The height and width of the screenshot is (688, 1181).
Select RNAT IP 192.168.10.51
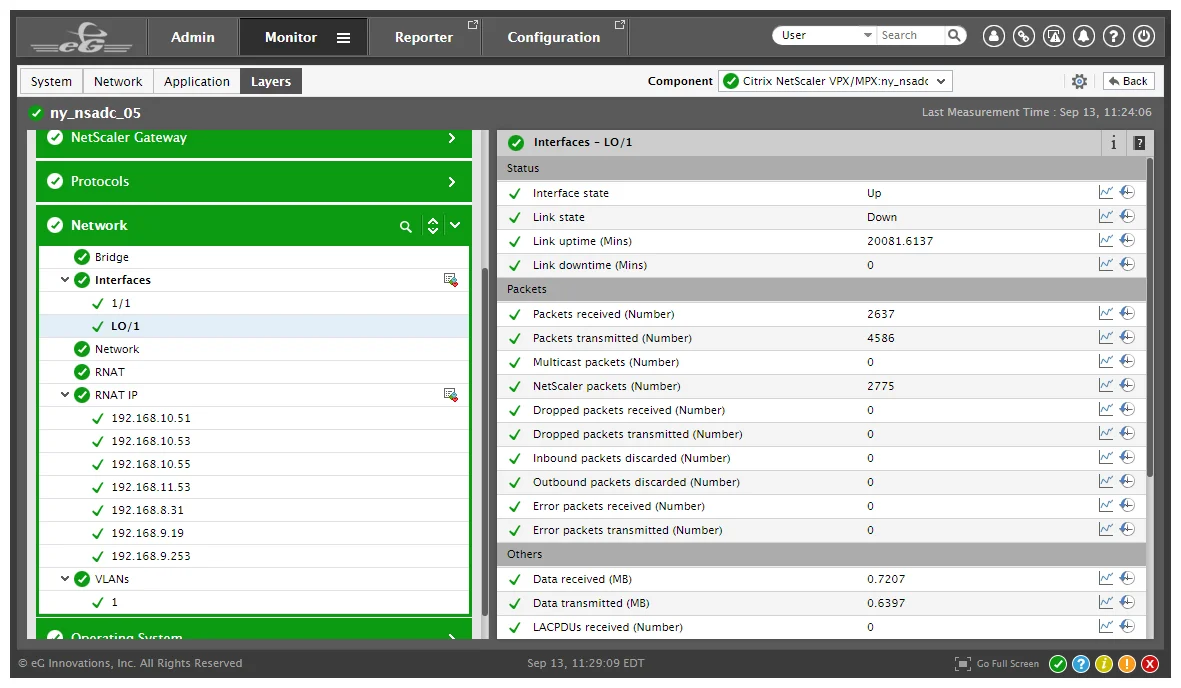click(151, 418)
